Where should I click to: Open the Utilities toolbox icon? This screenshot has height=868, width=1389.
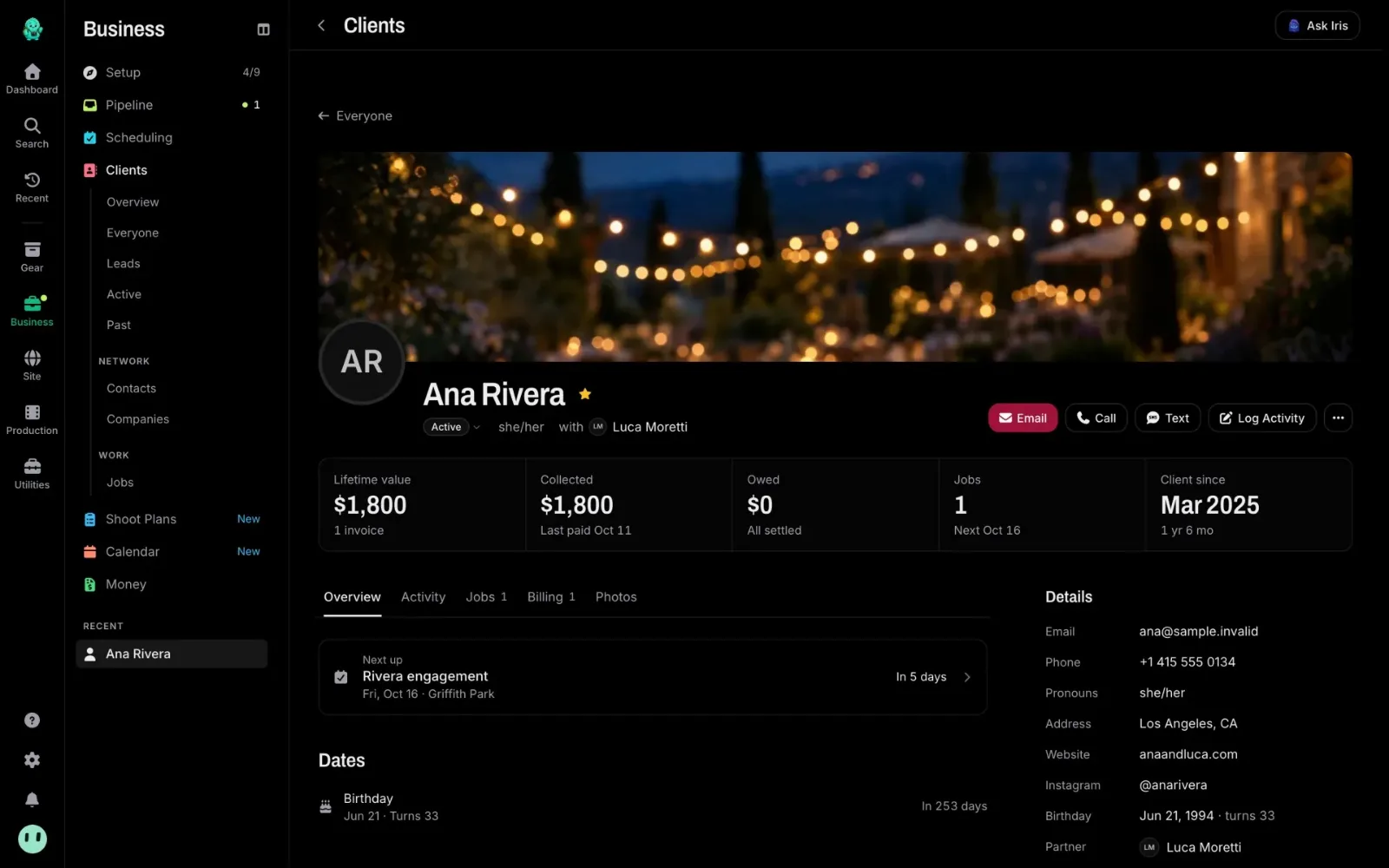click(x=32, y=474)
